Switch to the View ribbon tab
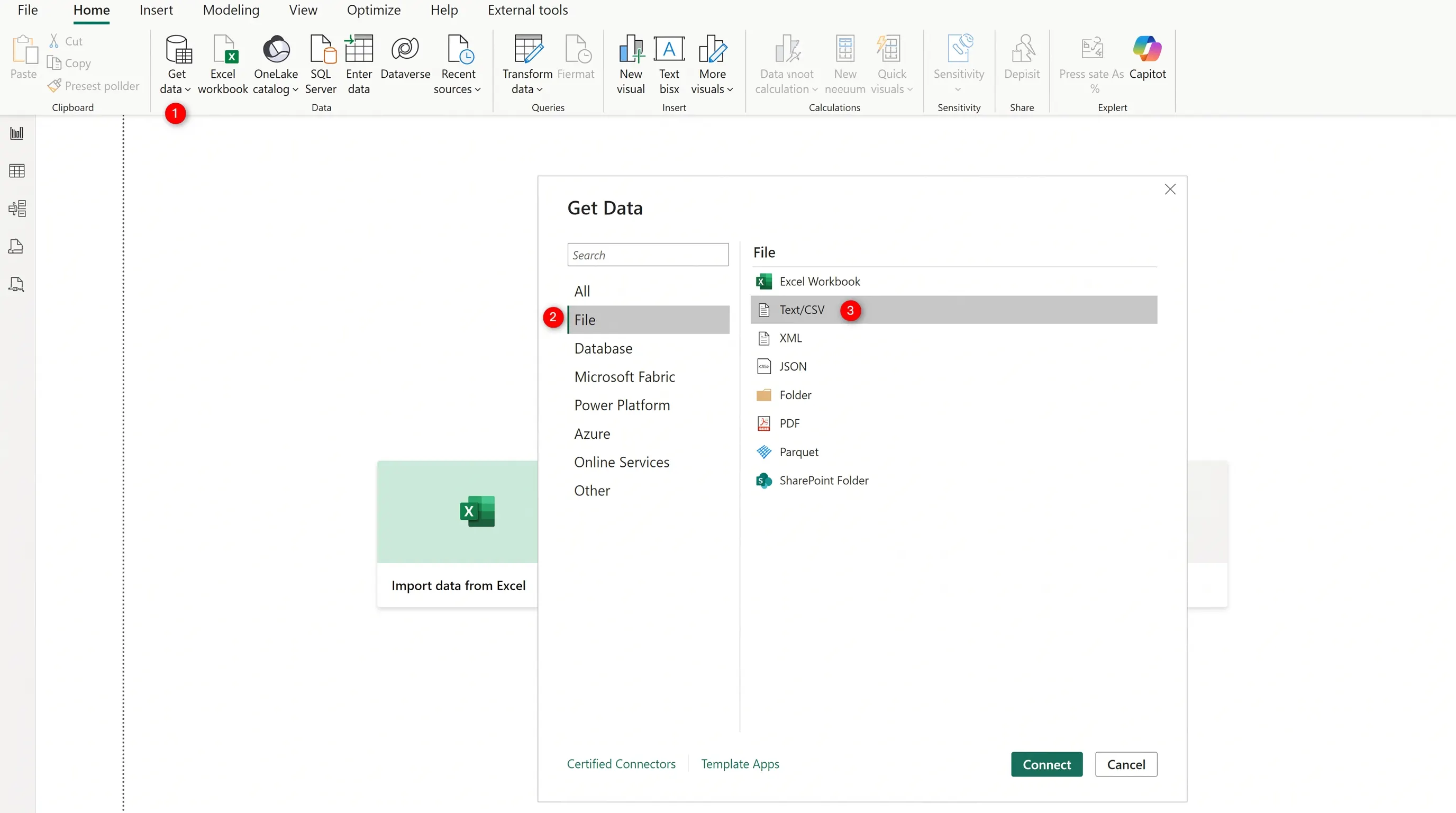The height and width of the screenshot is (813, 1456). pyautogui.click(x=303, y=10)
